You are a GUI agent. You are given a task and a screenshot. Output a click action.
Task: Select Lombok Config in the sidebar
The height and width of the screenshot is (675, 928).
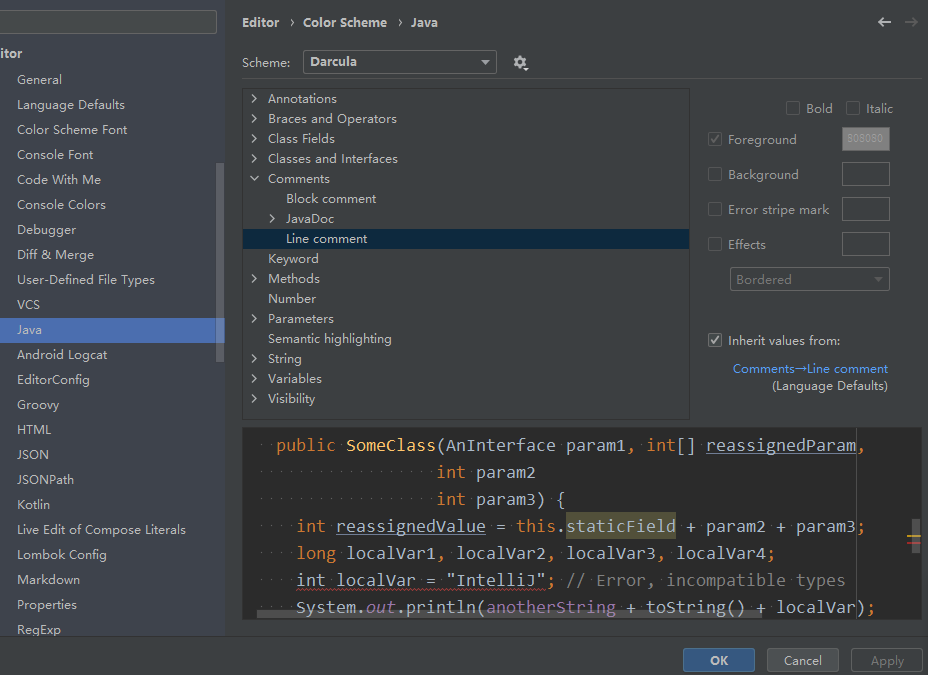[62, 554]
